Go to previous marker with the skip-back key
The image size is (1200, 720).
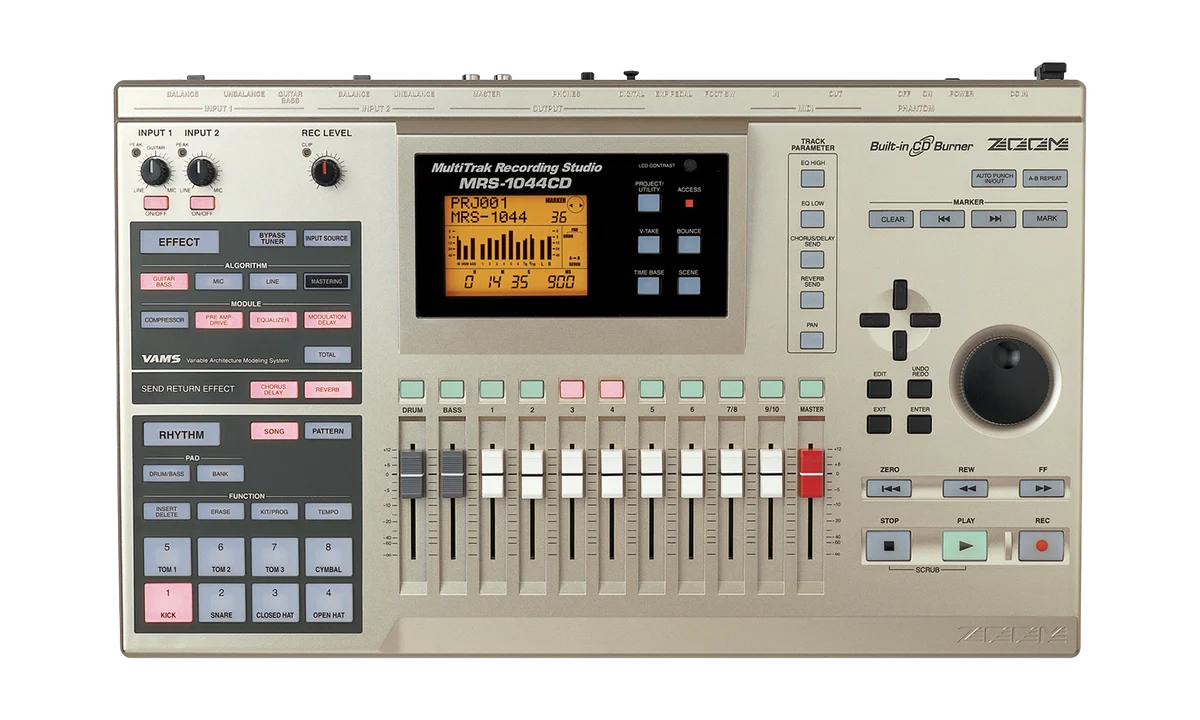tap(943, 219)
